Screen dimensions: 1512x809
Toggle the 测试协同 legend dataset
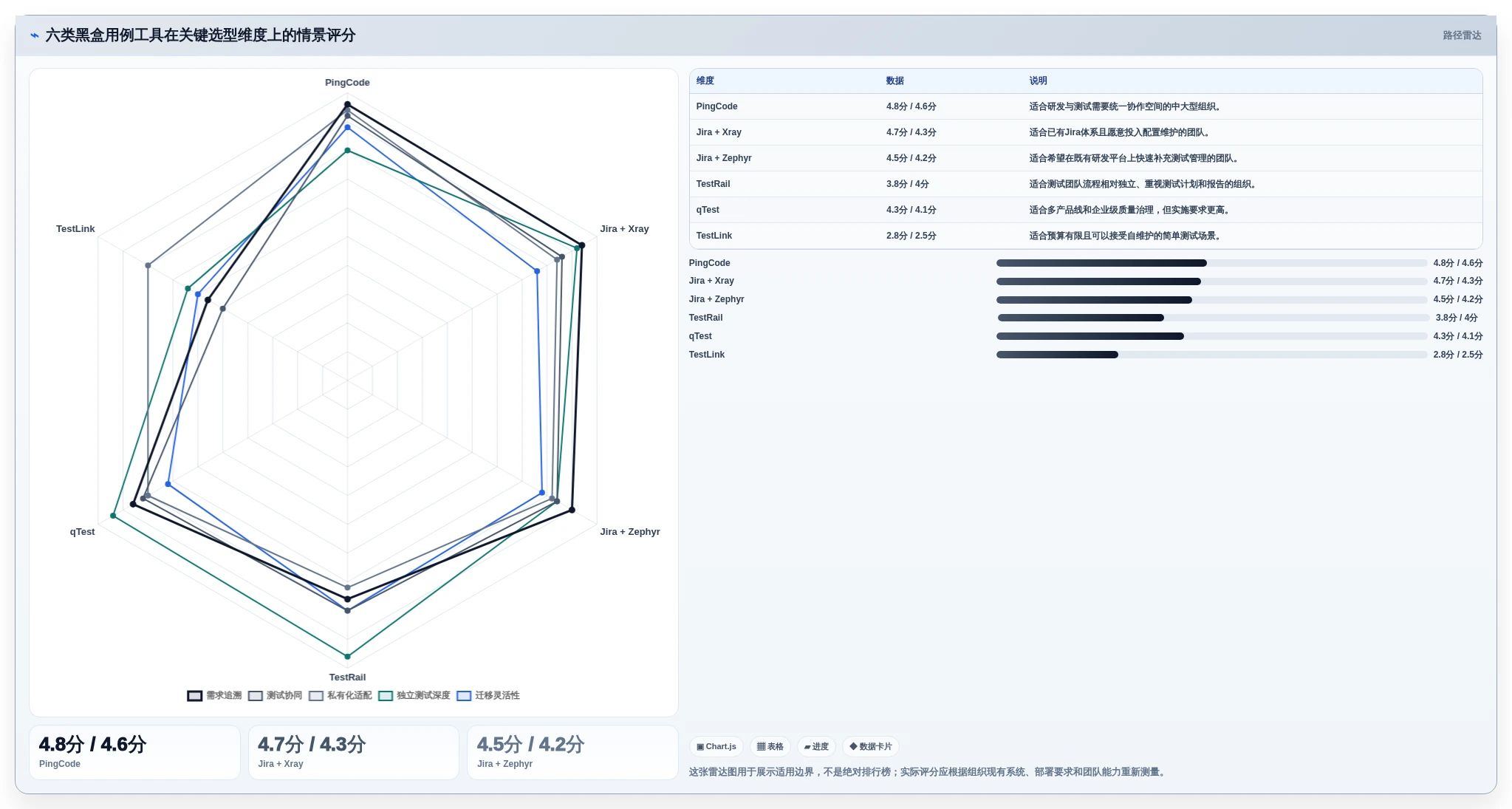point(275,695)
